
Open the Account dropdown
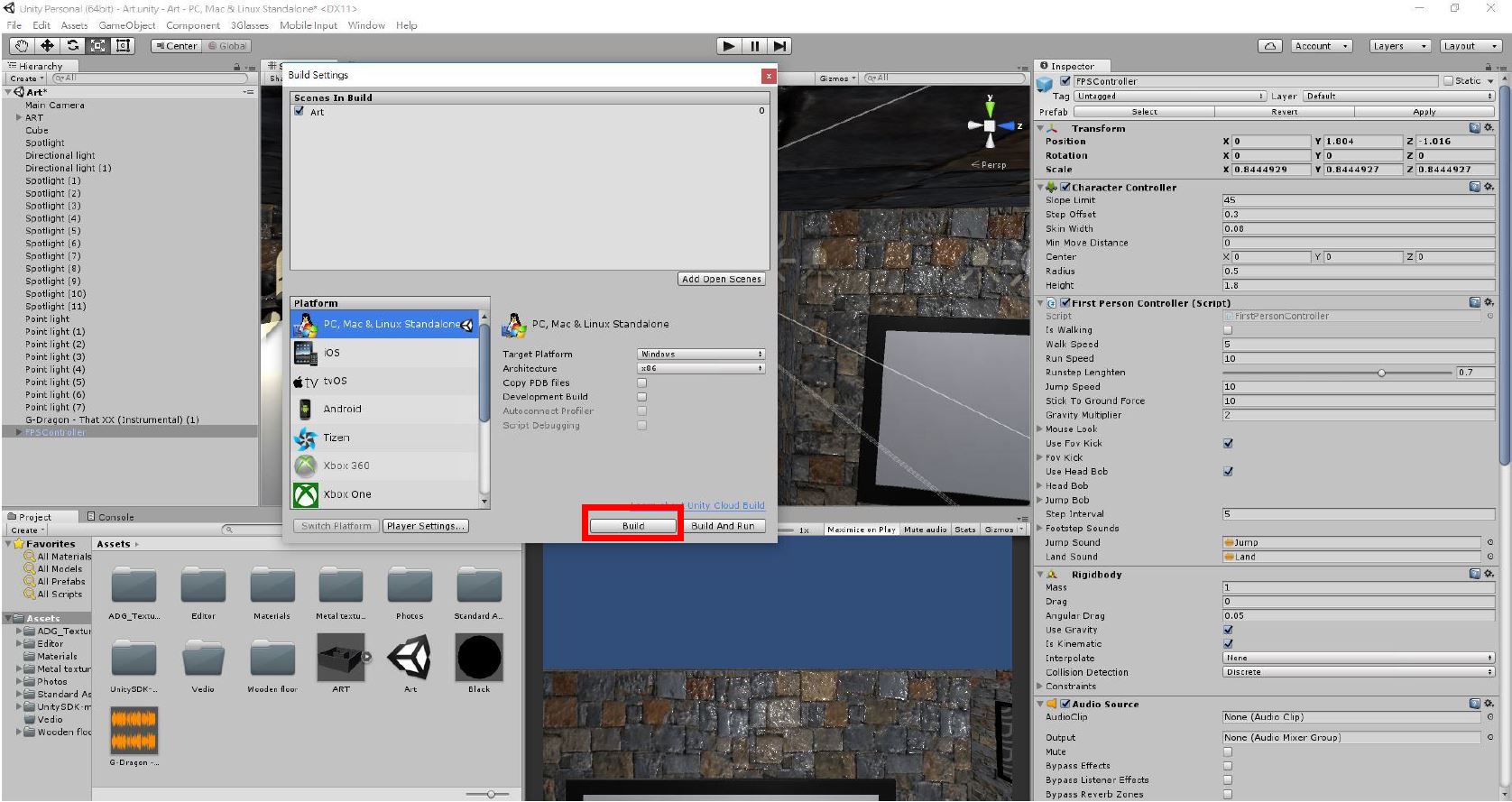click(1321, 46)
